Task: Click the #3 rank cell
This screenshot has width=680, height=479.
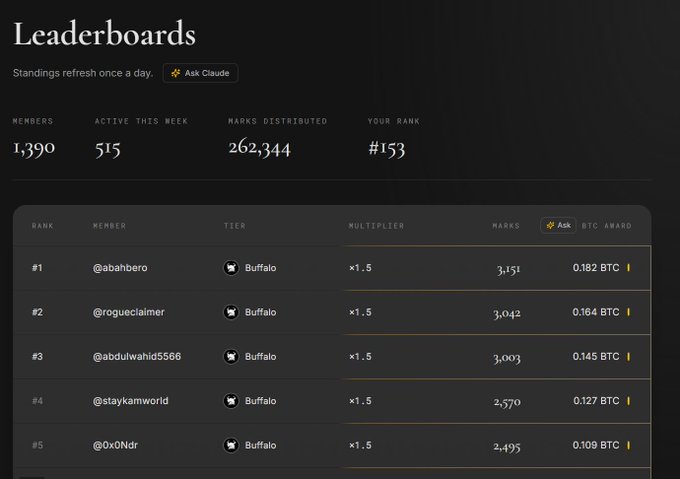Action: [x=37, y=356]
